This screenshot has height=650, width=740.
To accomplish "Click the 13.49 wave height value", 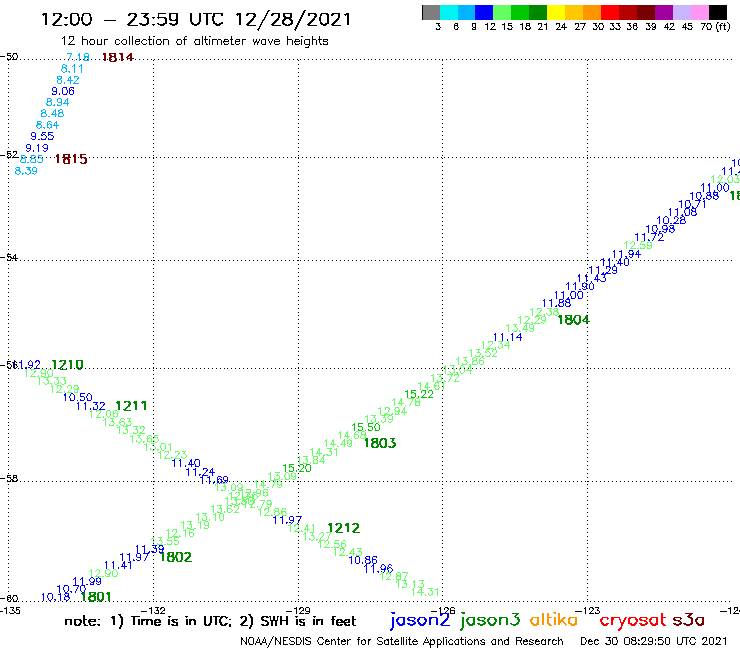I will point(520,328).
